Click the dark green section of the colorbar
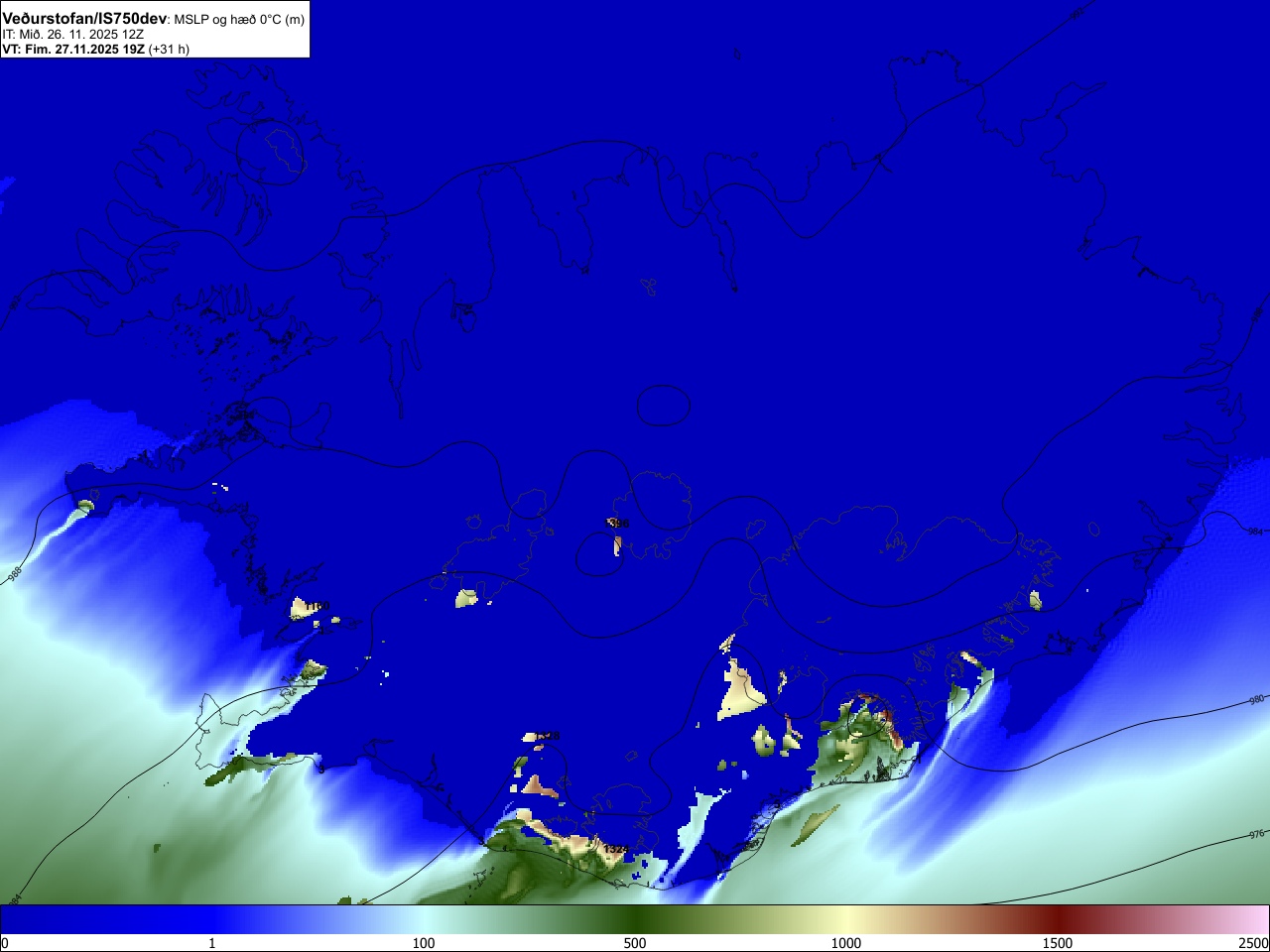The height and width of the screenshot is (952, 1270). pos(635,919)
